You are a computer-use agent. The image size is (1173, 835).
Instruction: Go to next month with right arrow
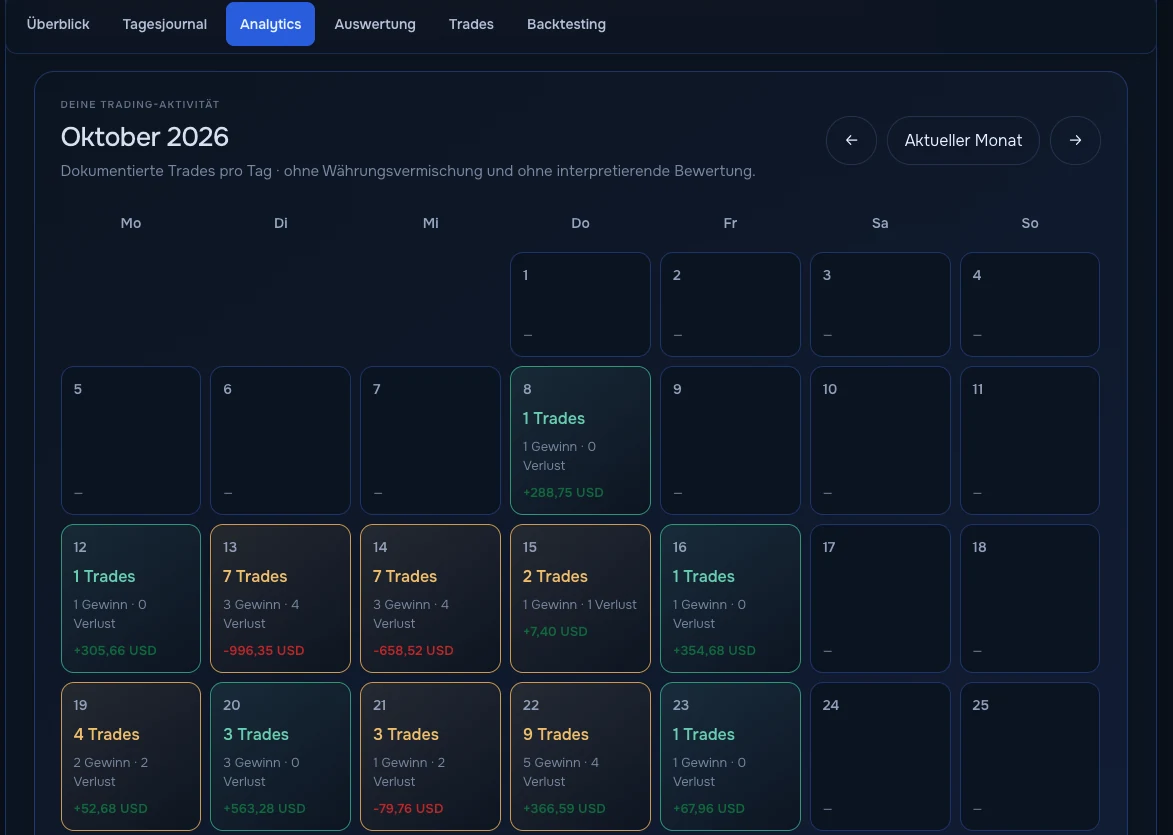point(1075,140)
